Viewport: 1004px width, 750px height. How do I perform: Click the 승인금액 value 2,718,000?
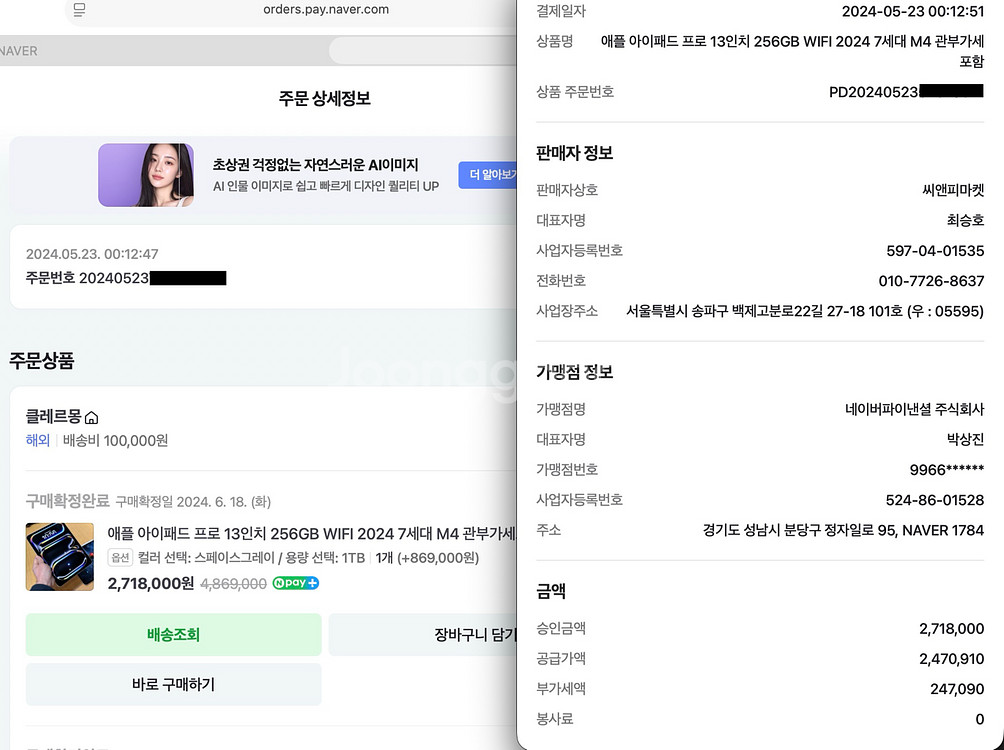pyautogui.click(x=951, y=628)
